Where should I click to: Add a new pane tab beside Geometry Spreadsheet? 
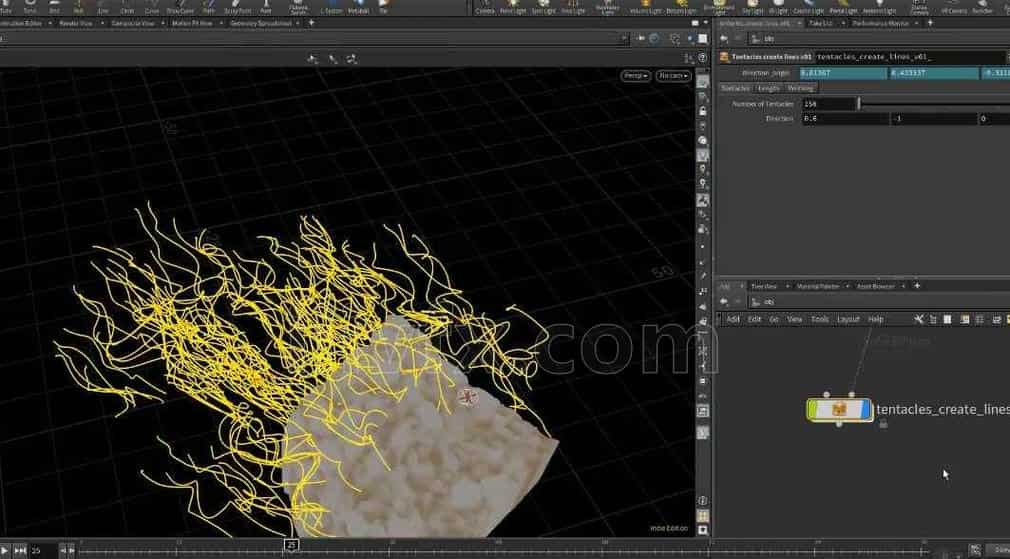[311, 23]
